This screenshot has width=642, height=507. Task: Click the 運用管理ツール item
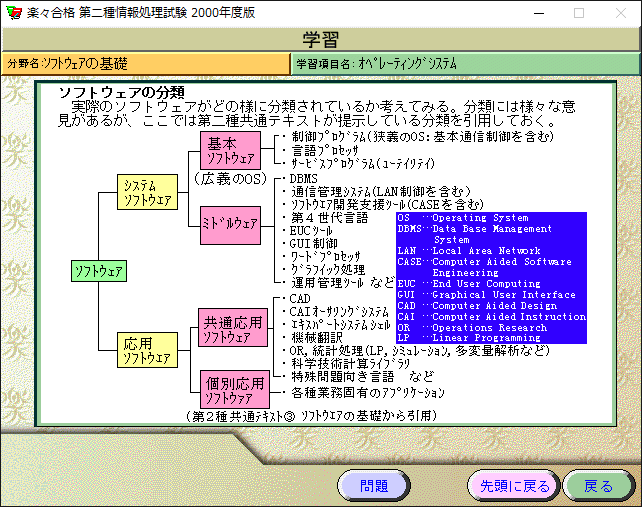tap(342, 283)
